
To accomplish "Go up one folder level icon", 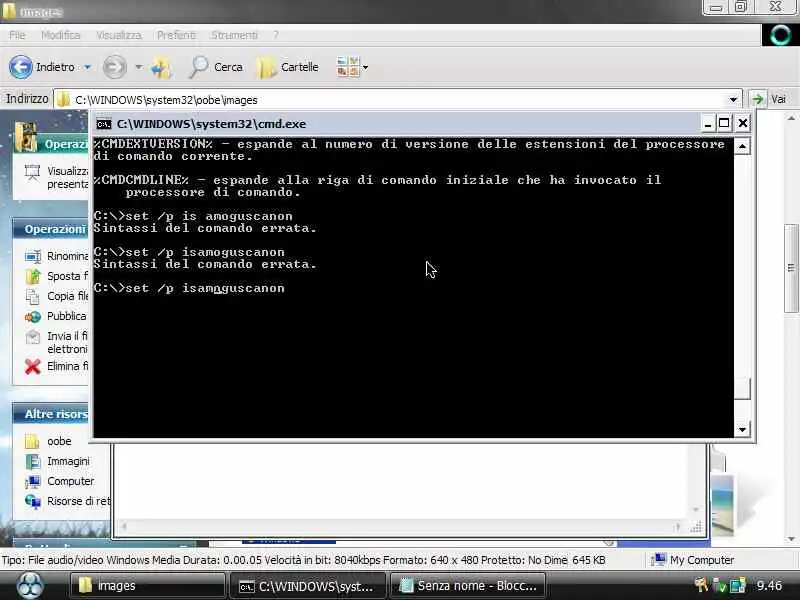I will [x=161, y=67].
